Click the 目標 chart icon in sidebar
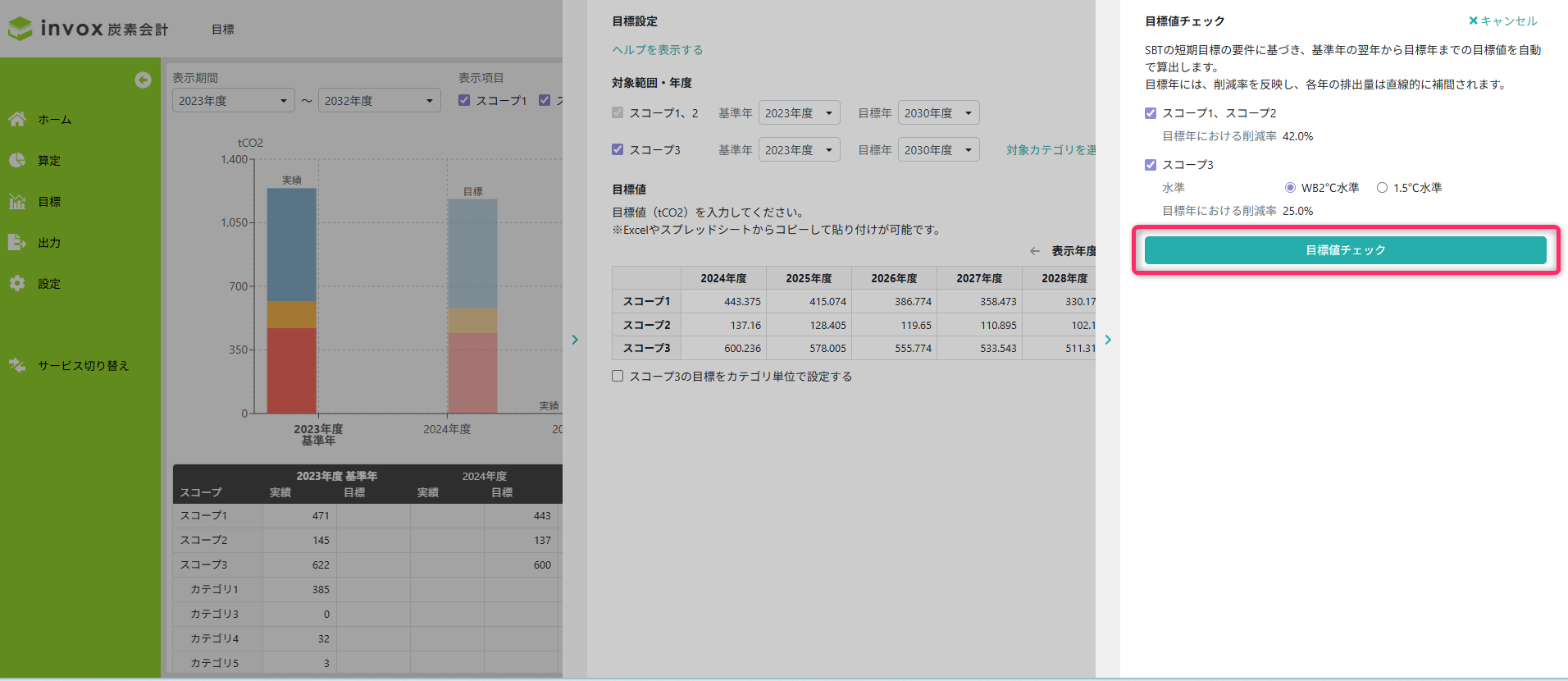This screenshot has width=1568, height=681. coord(17,201)
